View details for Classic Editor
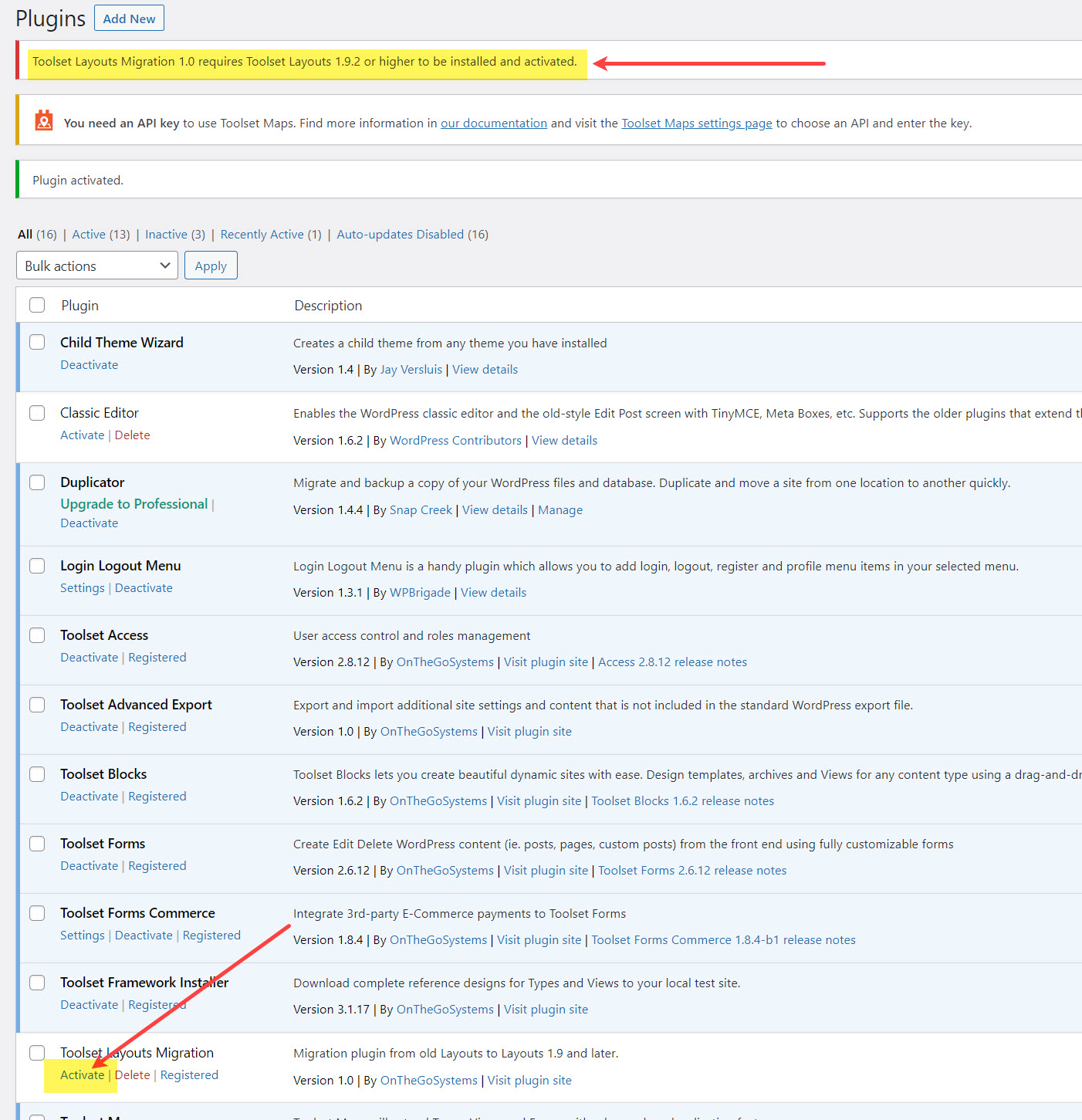Viewport: 1082px width, 1120px height. [564, 441]
